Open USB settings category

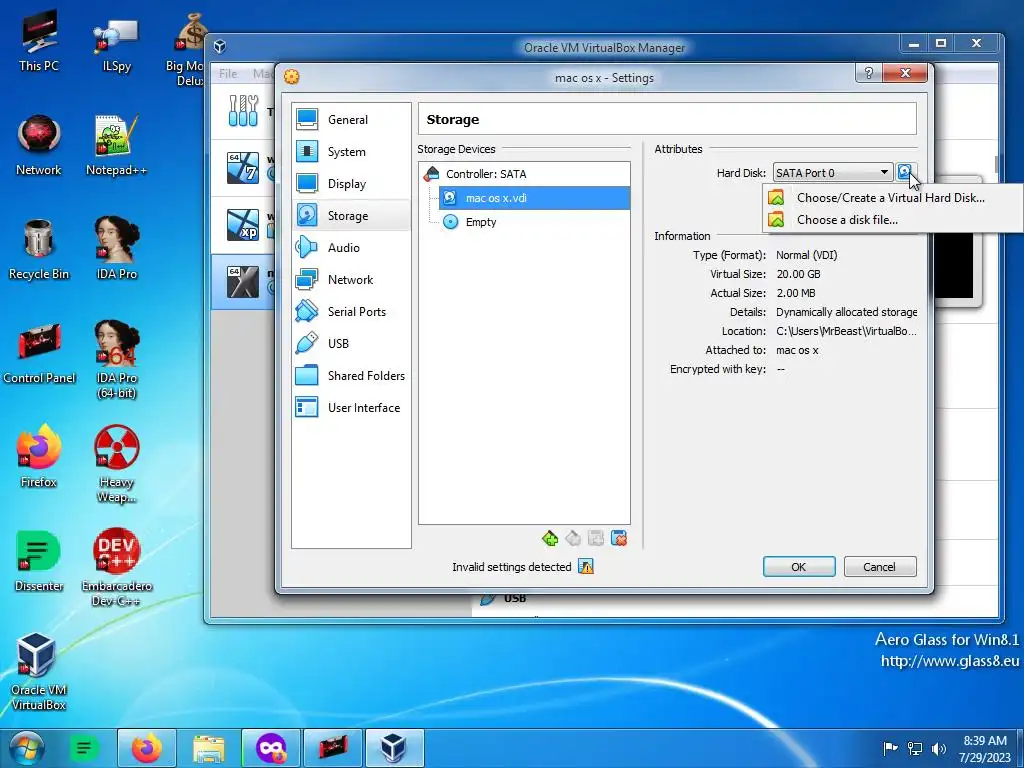(351, 344)
